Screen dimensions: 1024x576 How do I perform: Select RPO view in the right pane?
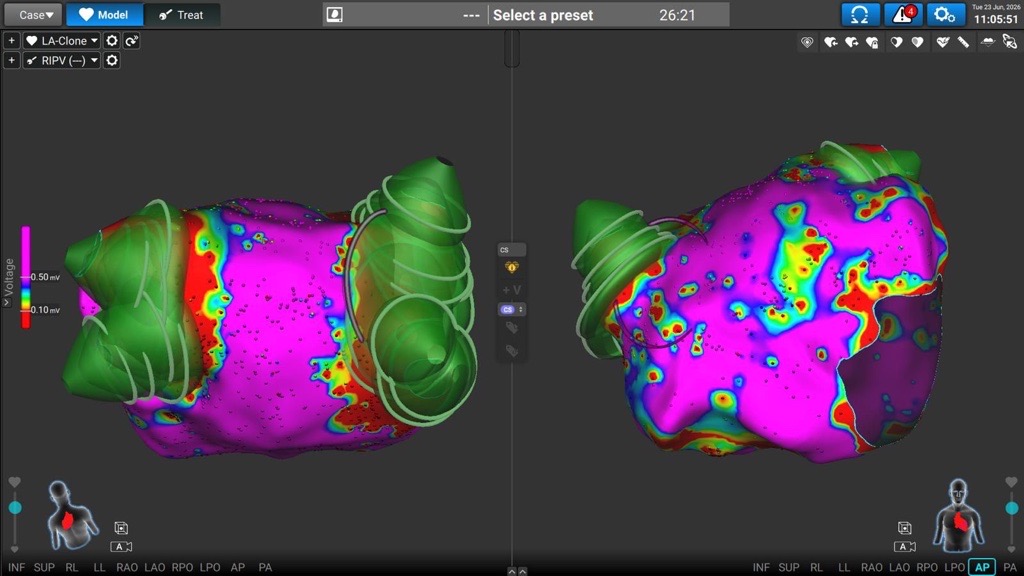coord(927,568)
